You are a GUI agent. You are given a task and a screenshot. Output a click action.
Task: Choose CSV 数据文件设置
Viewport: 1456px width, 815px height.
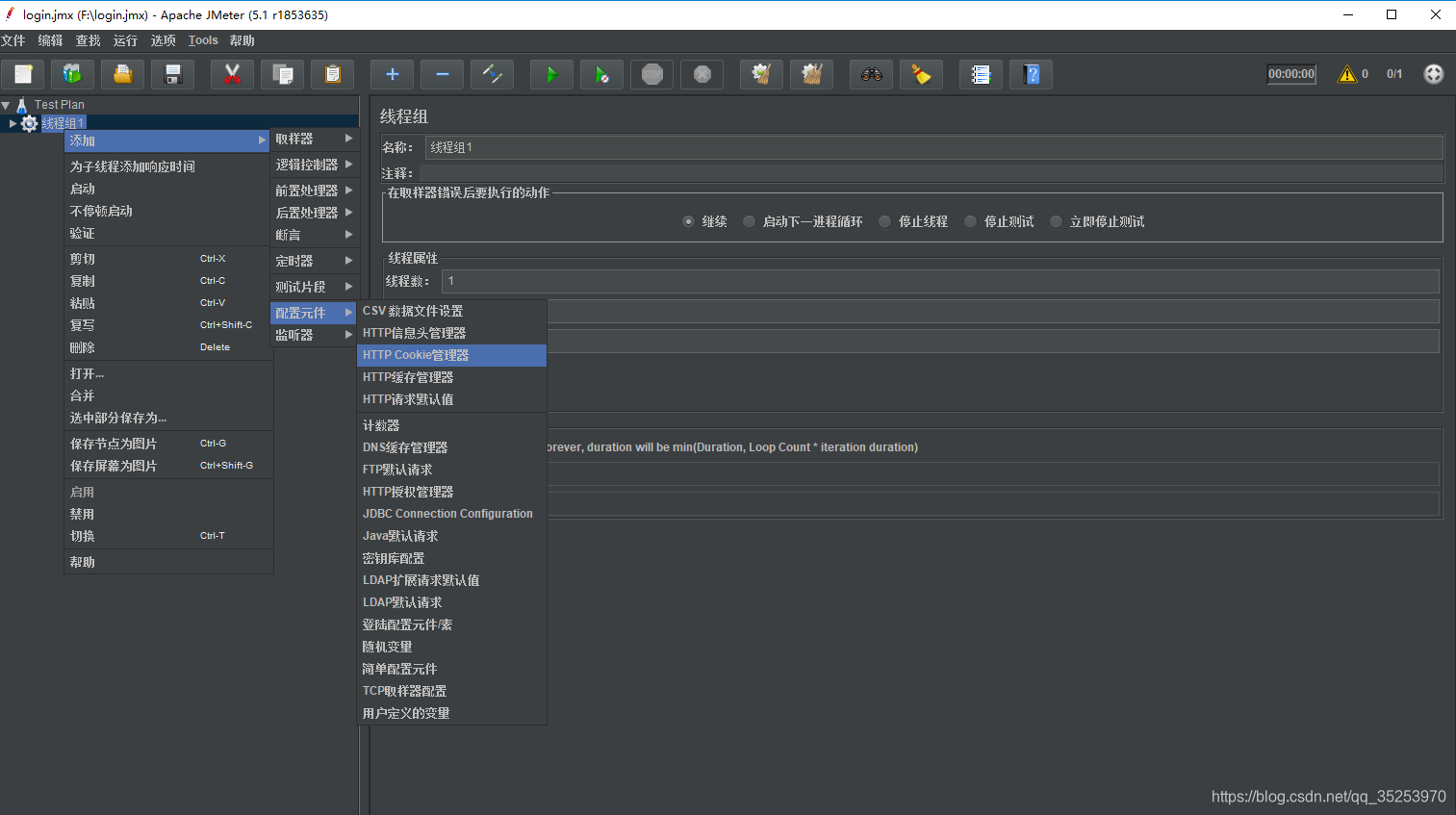pos(451,311)
